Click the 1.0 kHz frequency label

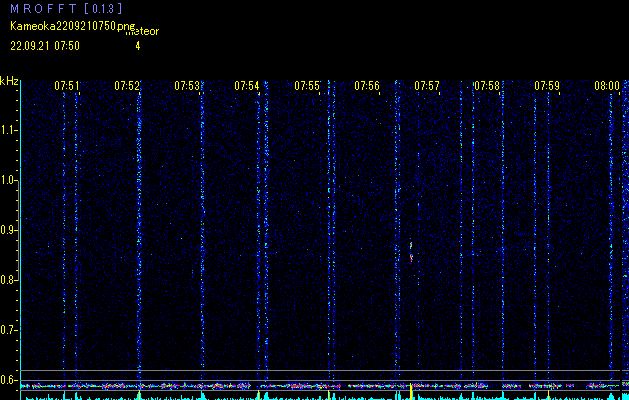tap(8, 180)
